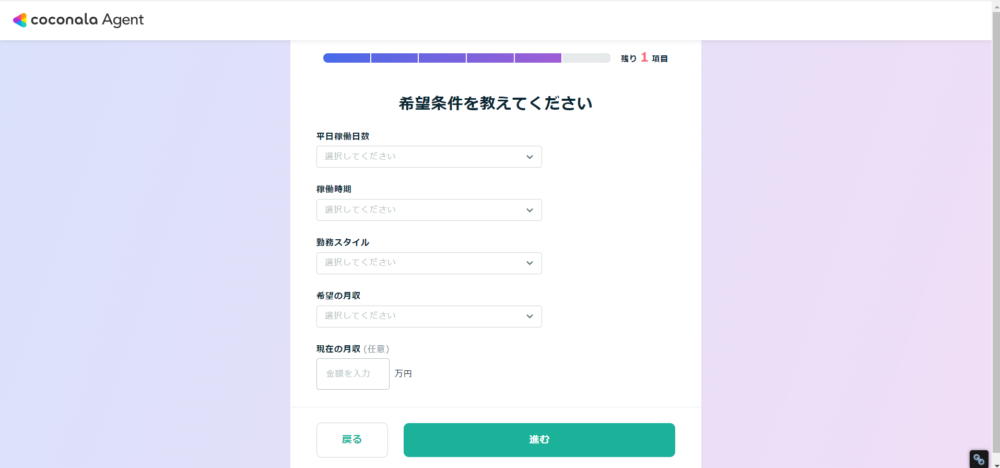Image resolution: width=1000 pixels, height=468 pixels.
Task: Click the 進む button
Action: pos(539,440)
